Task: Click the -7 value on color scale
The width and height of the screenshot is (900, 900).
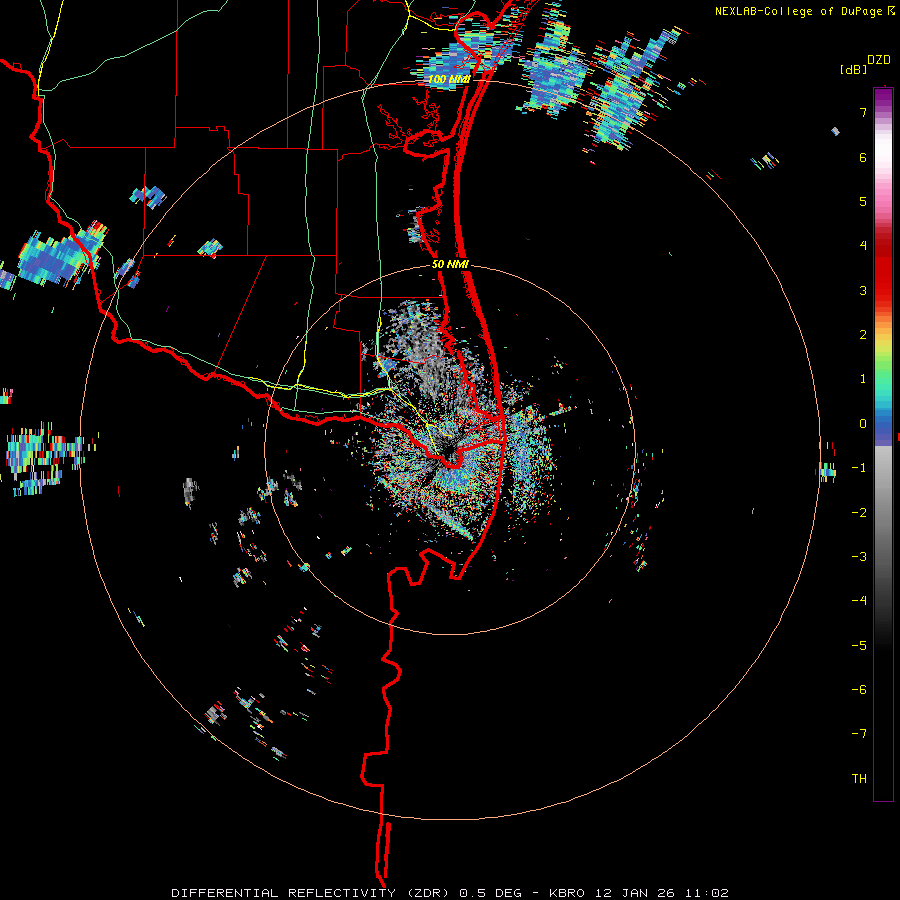Action: [x=859, y=734]
